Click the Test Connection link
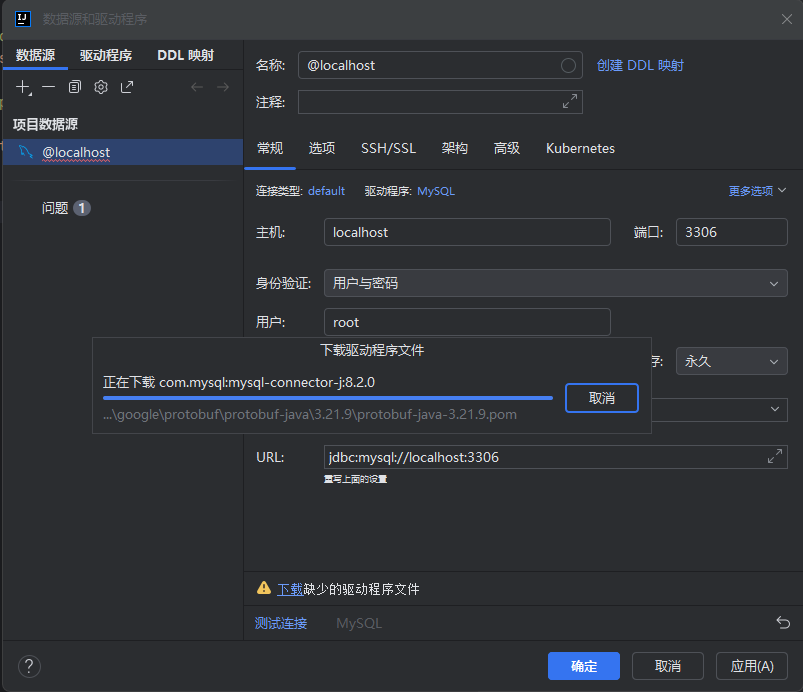Screen dimensions: 803x692 click(x=281, y=623)
